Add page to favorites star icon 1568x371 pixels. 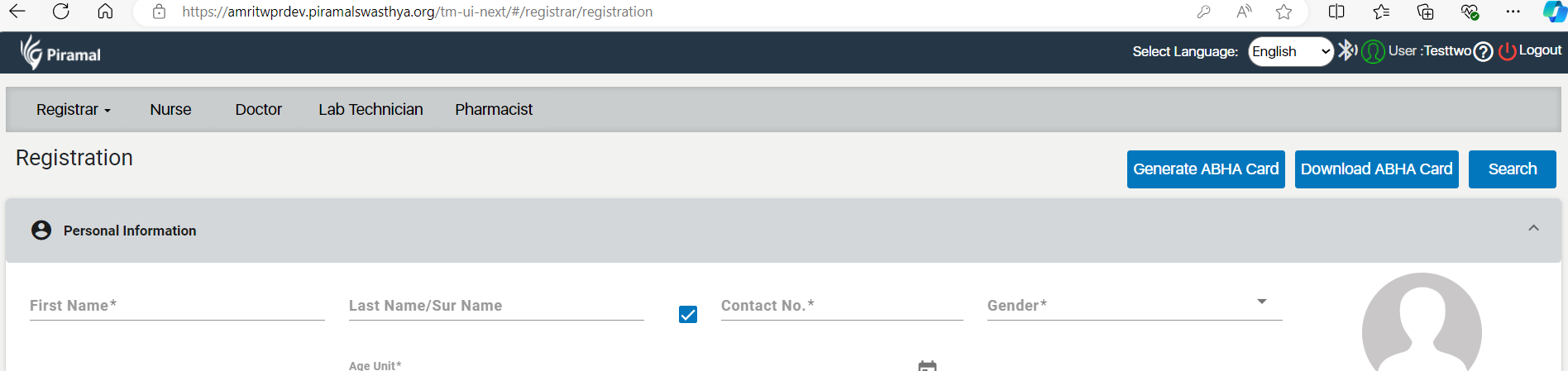pyautogui.click(x=1284, y=12)
